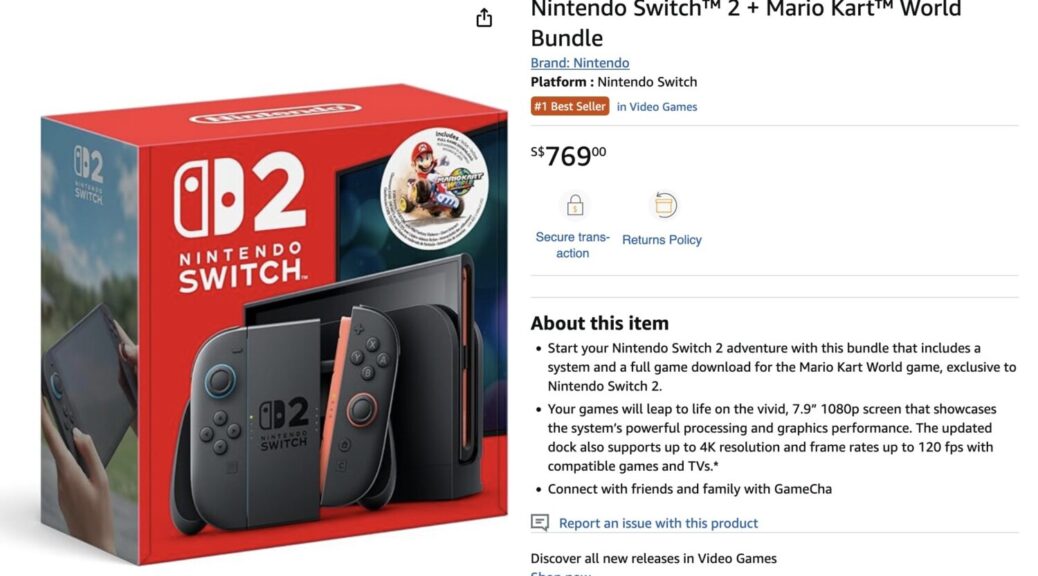Click the 'About this item' heading
The image size is (1038, 576).
[600, 323]
